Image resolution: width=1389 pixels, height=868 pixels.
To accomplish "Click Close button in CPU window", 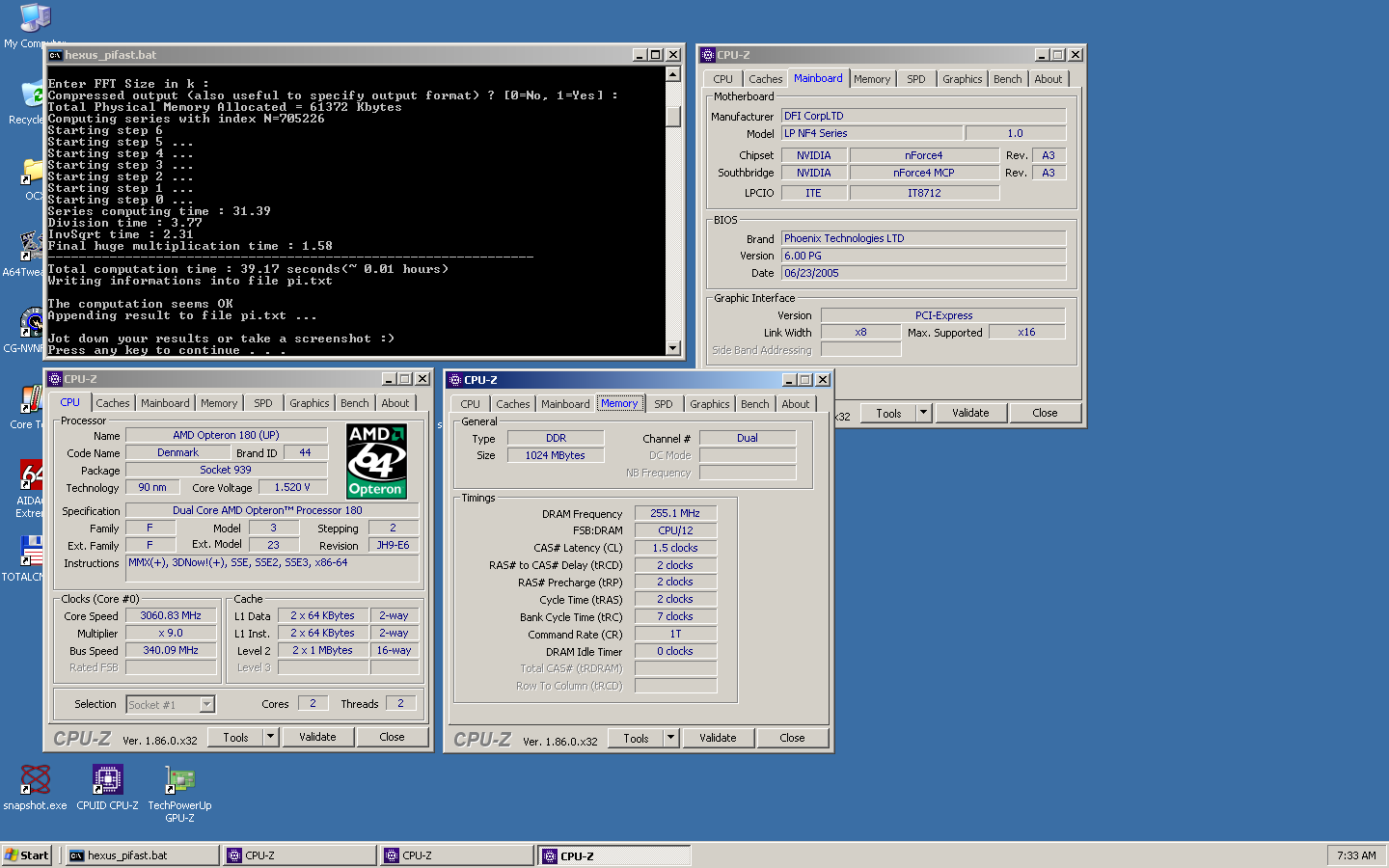I will (392, 737).
